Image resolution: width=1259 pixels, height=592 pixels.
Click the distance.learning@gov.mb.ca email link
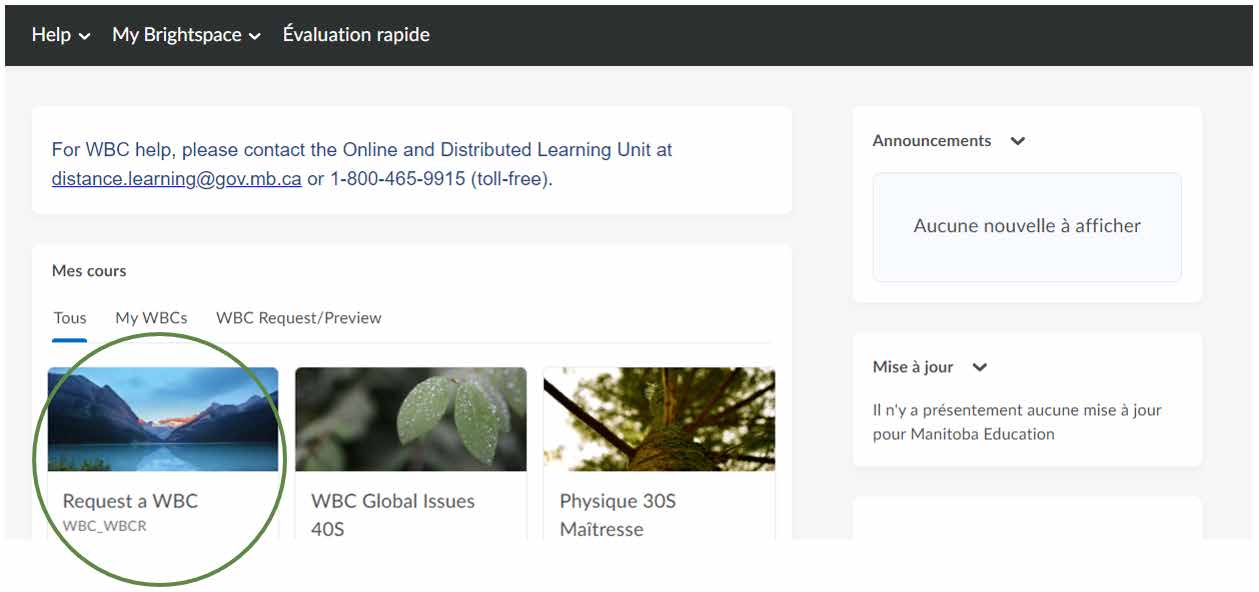pos(177,180)
